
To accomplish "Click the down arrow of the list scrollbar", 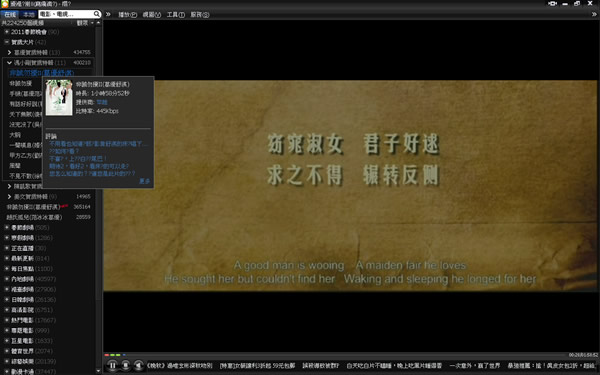I will click(98, 371).
